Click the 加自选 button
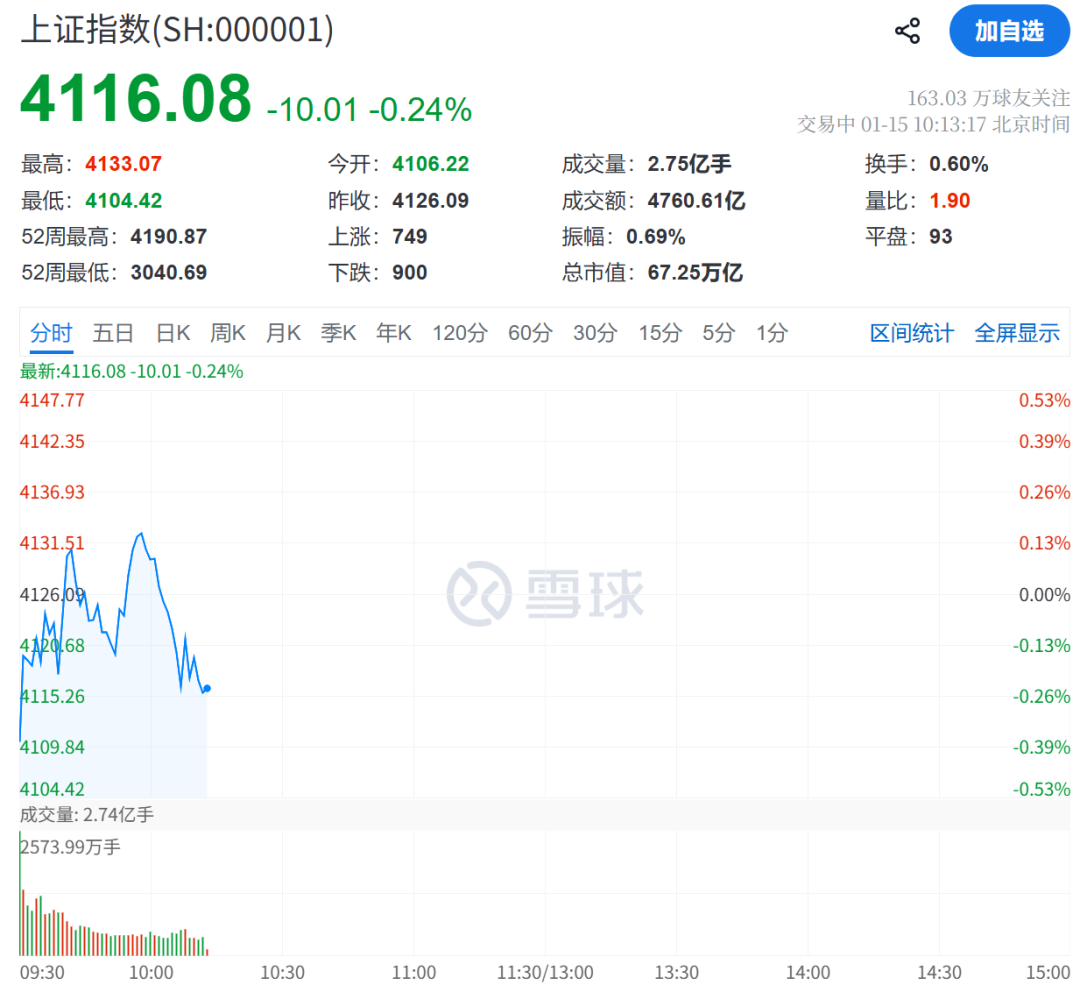 coord(1010,31)
